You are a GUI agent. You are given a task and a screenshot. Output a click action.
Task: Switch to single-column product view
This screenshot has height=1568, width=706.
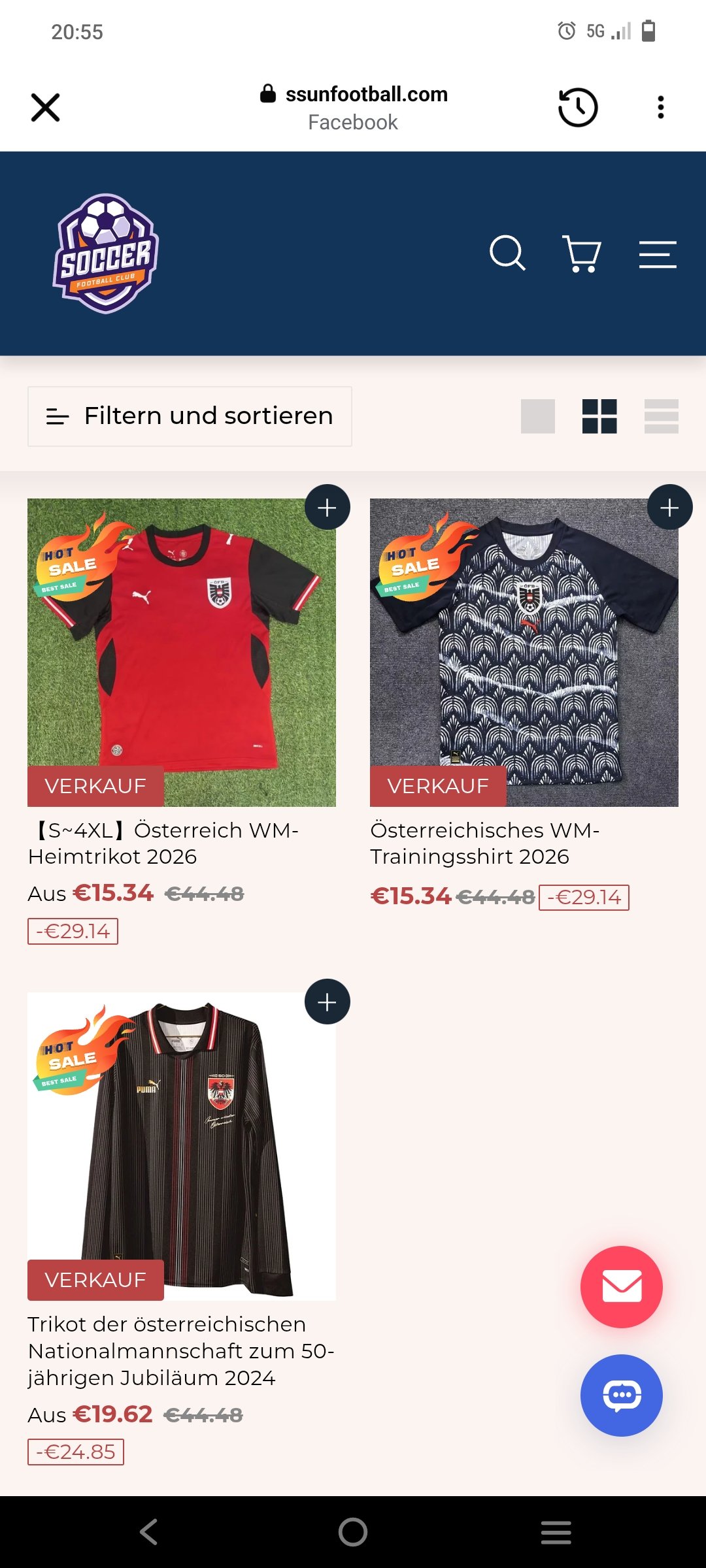[x=538, y=416]
